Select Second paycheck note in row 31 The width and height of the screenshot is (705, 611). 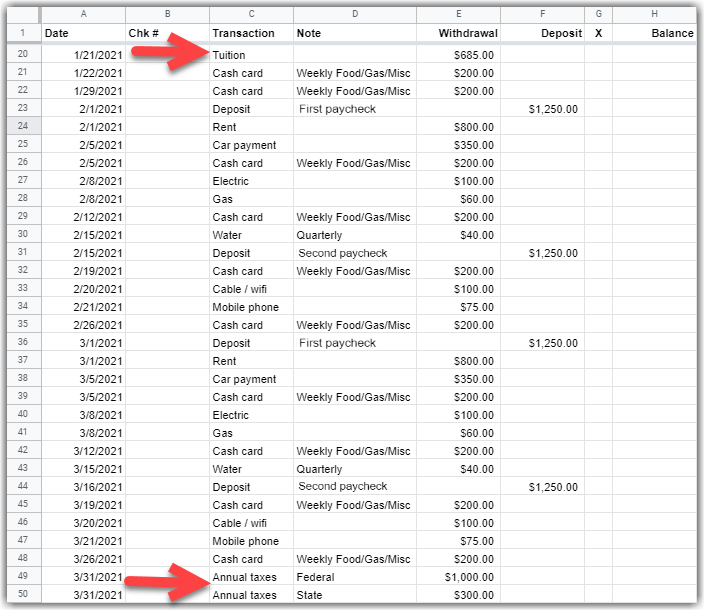pos(355,253)
